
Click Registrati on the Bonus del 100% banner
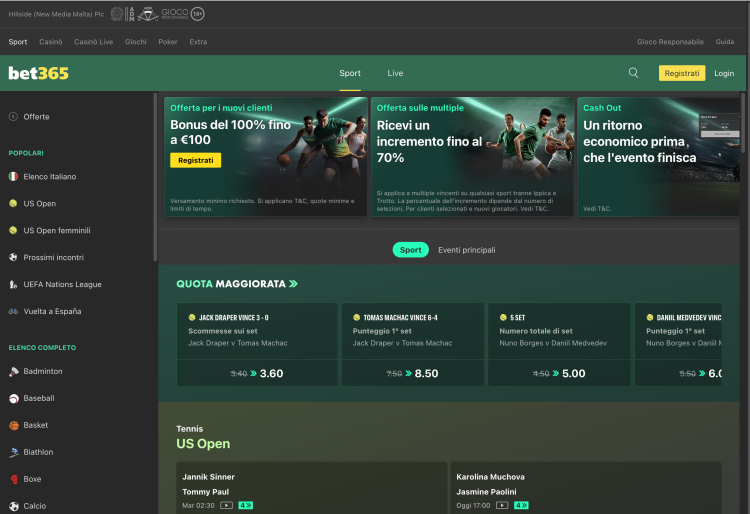point(196,160)
